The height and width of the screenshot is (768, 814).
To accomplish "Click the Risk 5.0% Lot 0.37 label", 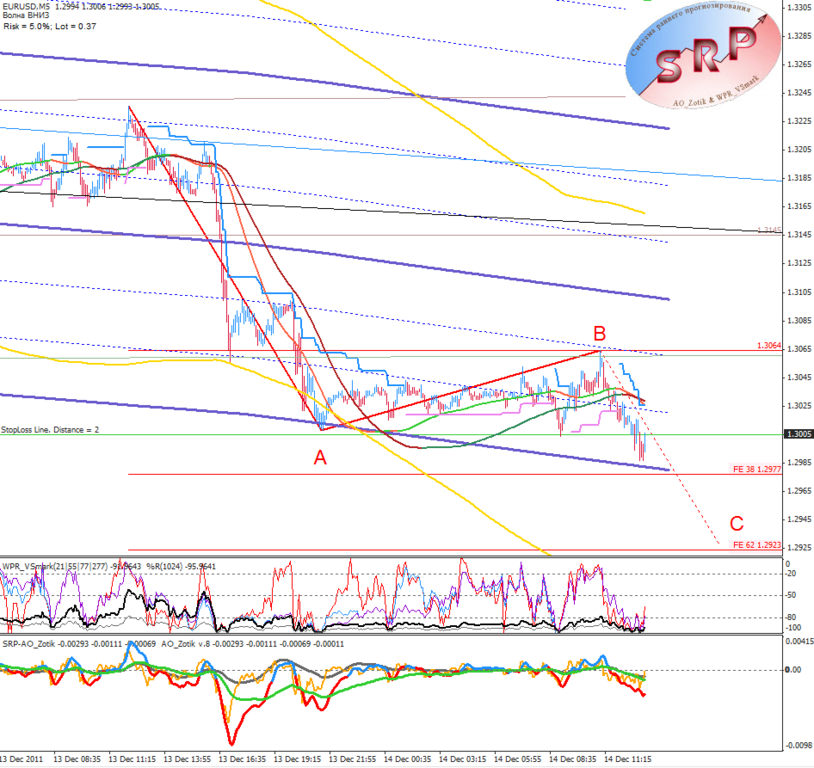I will [x=50, y=26].
